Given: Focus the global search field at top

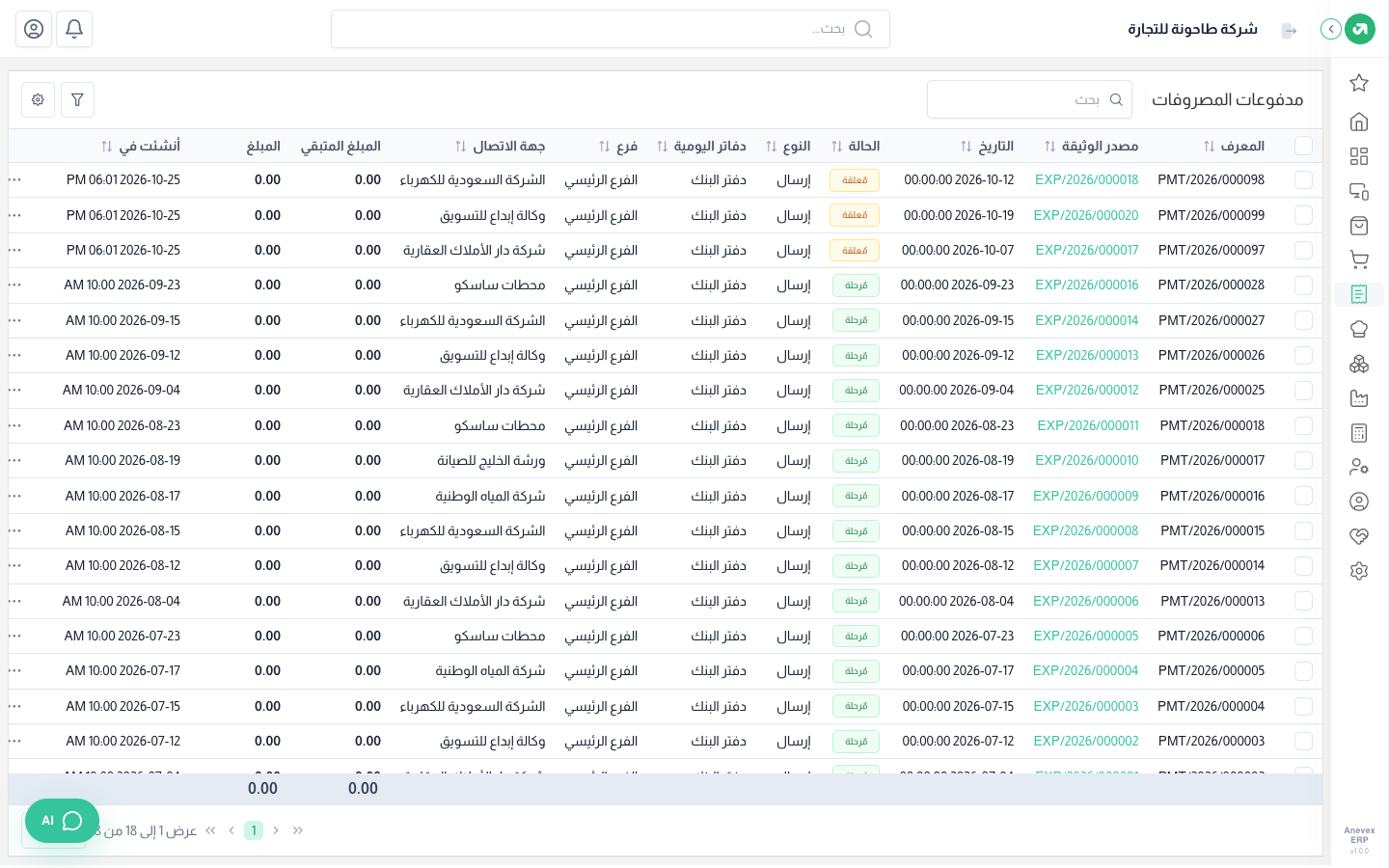Looking at the screenshot, I should coord(611,29).
